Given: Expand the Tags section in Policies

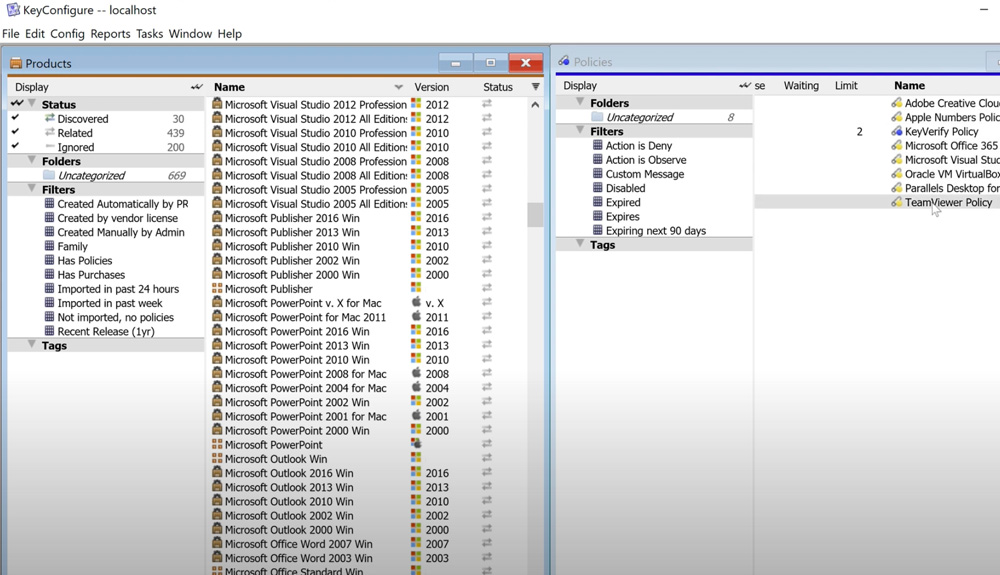Looking at the screenshot, I should (x=580, y=244).
